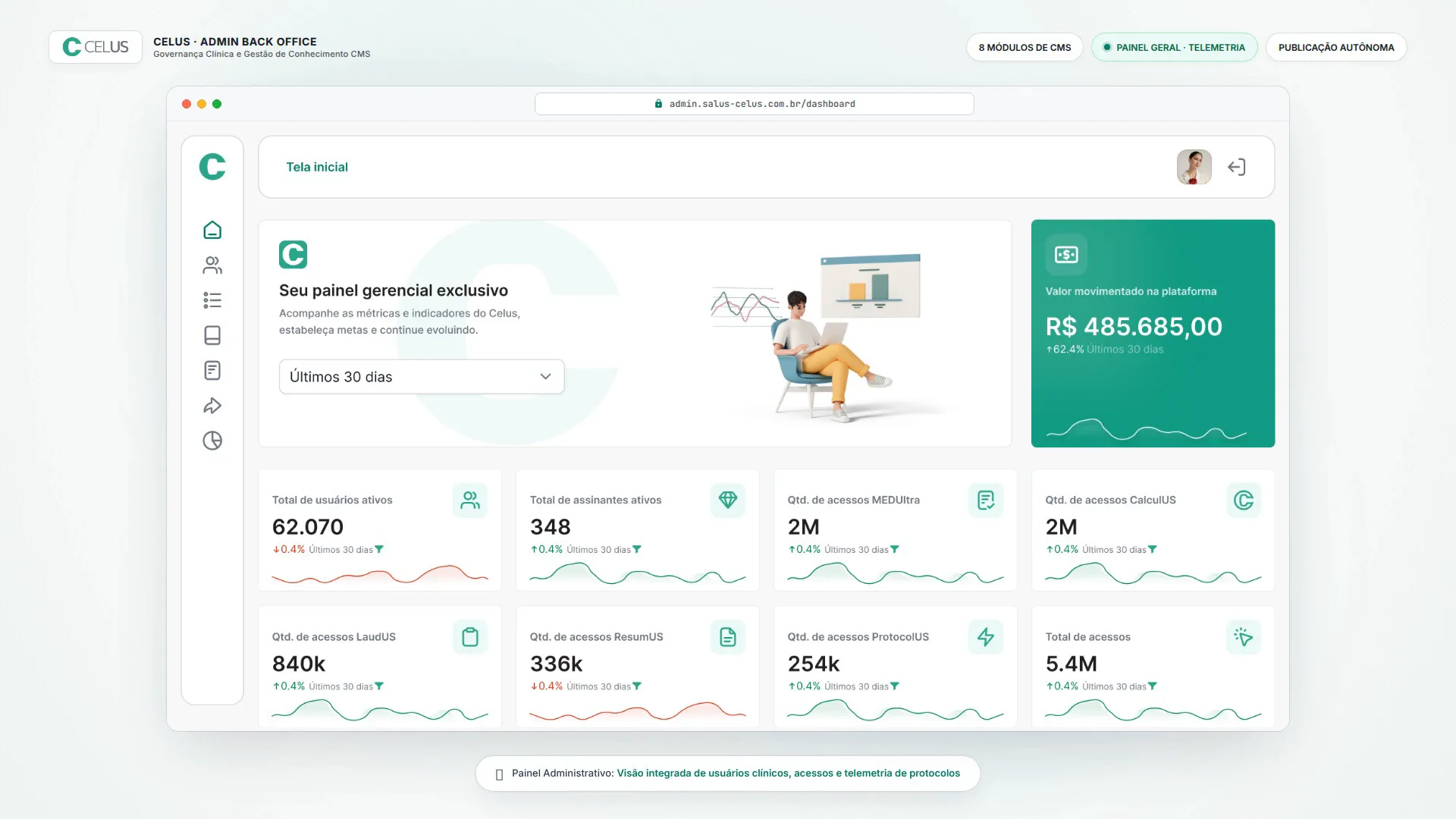Click the Tela inicial breadcrumb
Image resolution: width=1456 pixels, height=819 pixels.
tap(317, 167)
